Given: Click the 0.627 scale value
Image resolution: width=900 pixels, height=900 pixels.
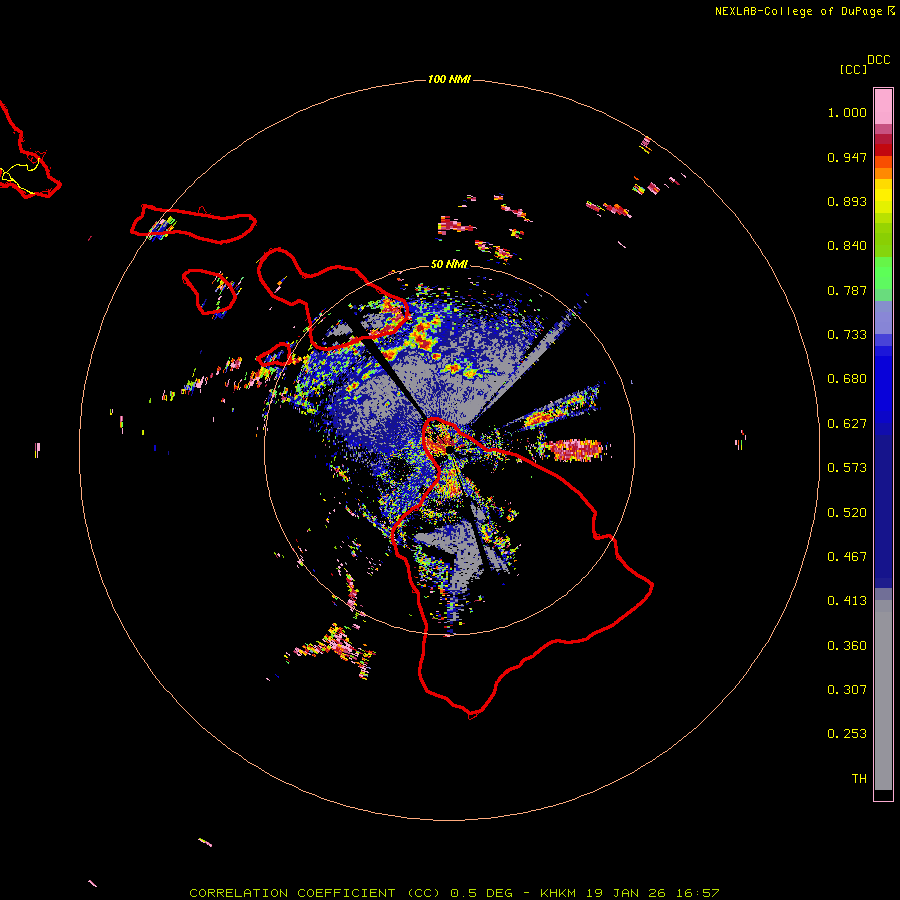Looking at the screenshot, I should coord(847,424).
